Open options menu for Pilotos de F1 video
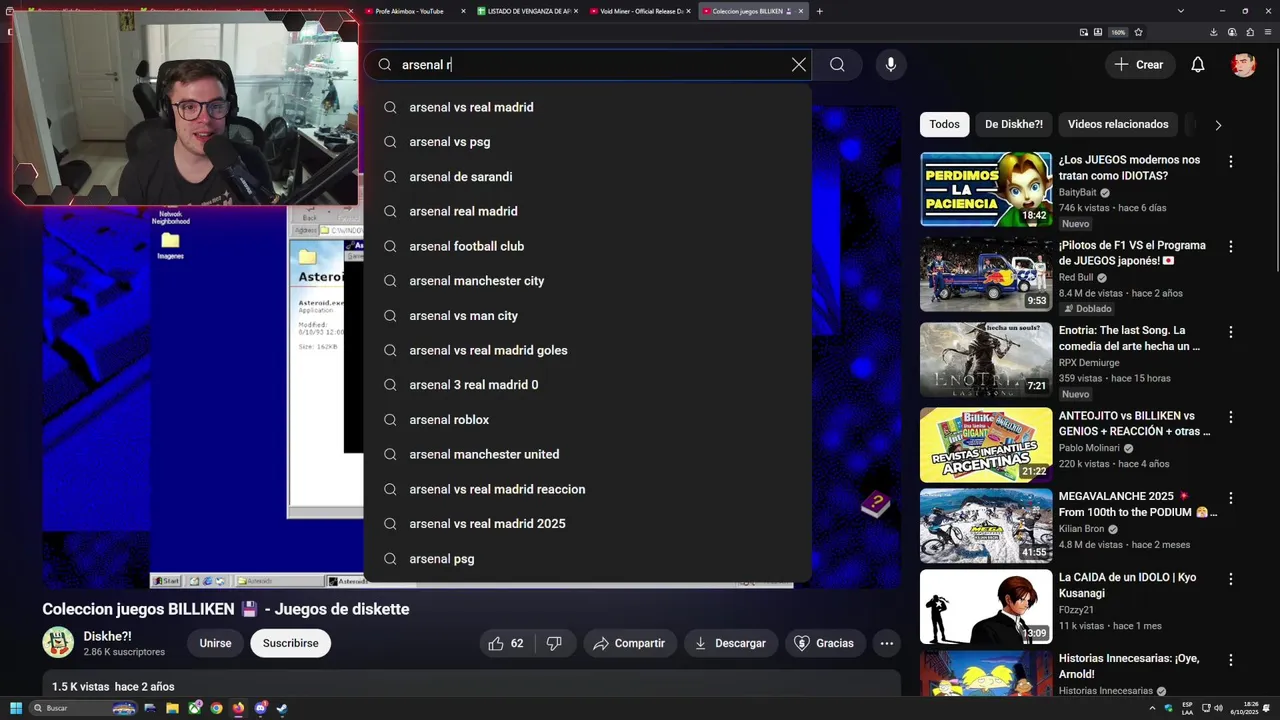 pyautogui.click(x=1231, y=246)
